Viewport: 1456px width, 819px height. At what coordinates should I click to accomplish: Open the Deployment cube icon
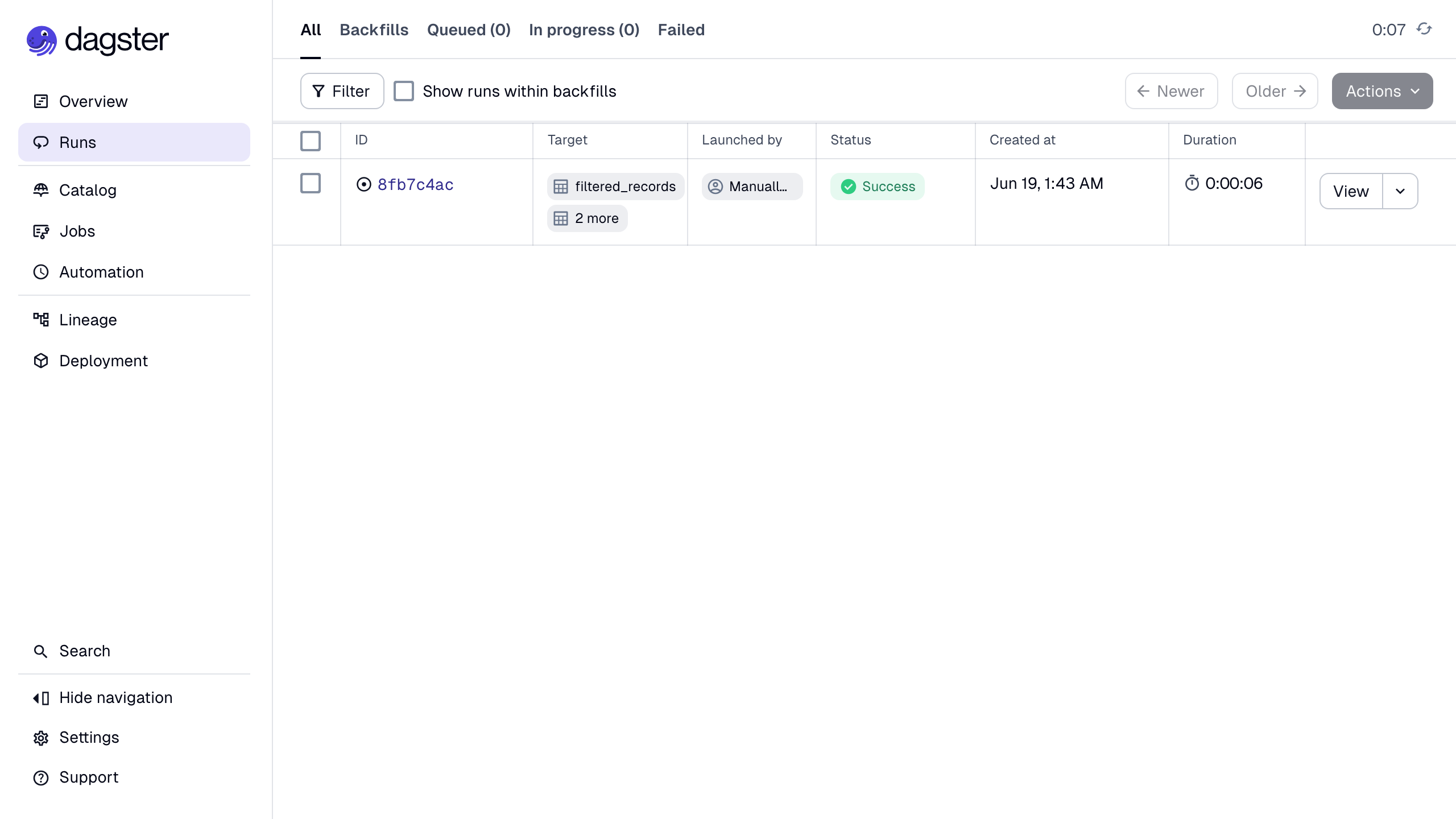coord(41,361)
